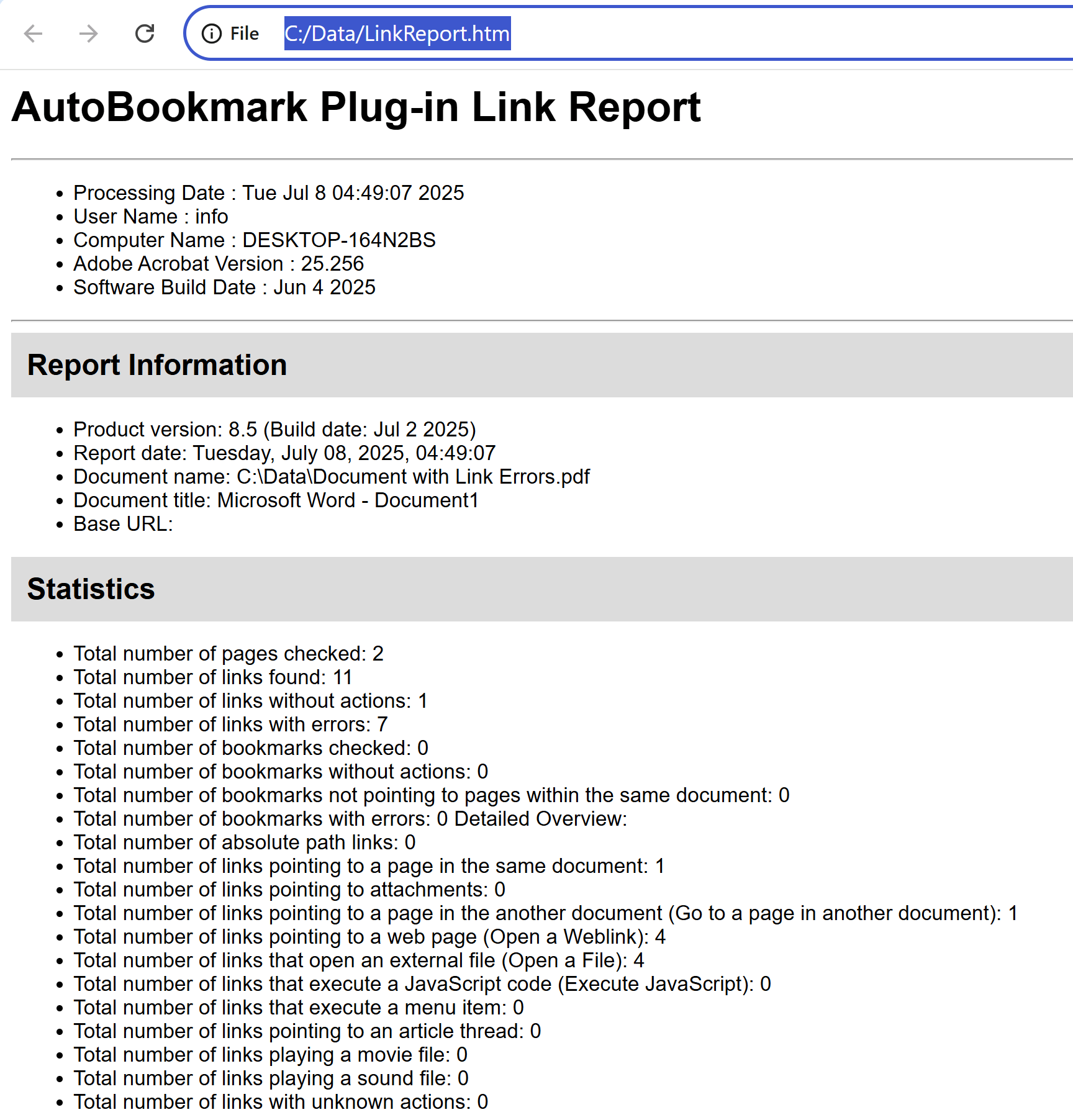
Task: Click Total number of links without actions: 1
Action: pyautogui.click(x=251, y=701)
